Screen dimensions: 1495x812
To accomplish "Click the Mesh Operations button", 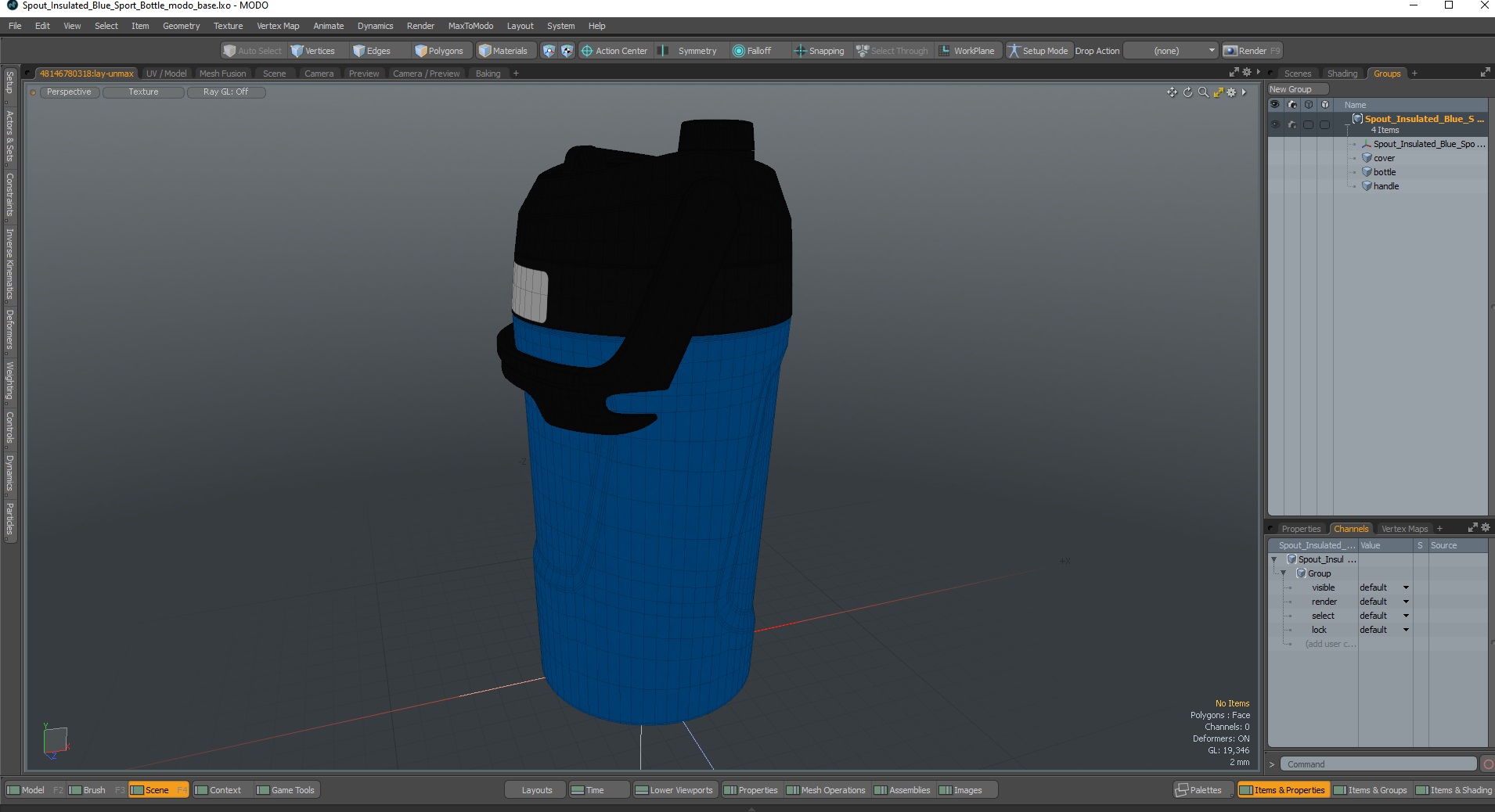I will (826, 790).
